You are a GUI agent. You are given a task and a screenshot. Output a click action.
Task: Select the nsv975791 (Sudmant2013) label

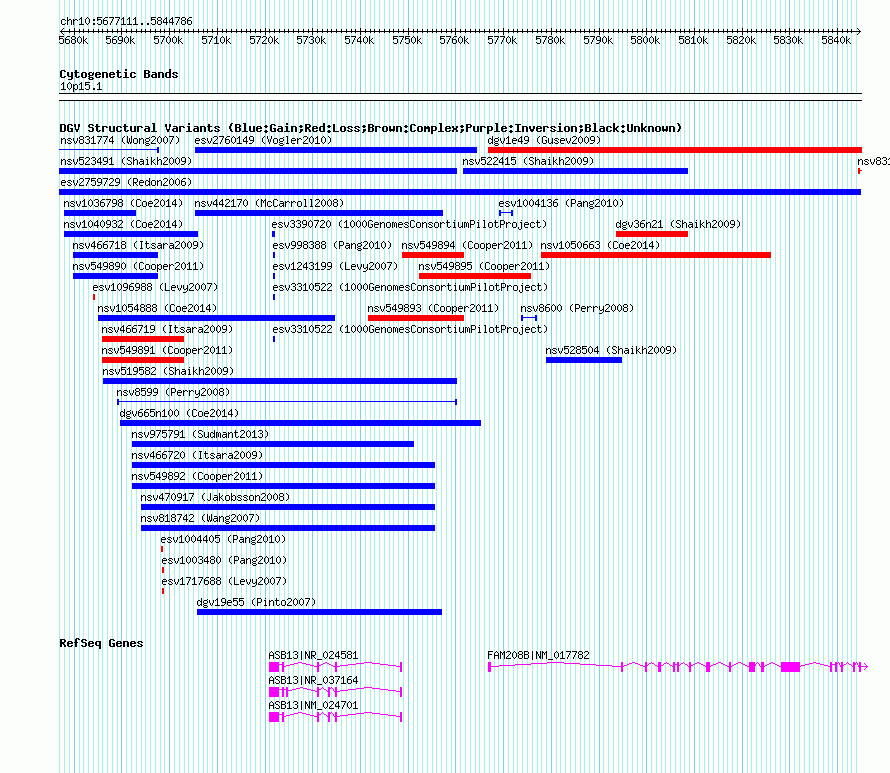tap(200, 434)
